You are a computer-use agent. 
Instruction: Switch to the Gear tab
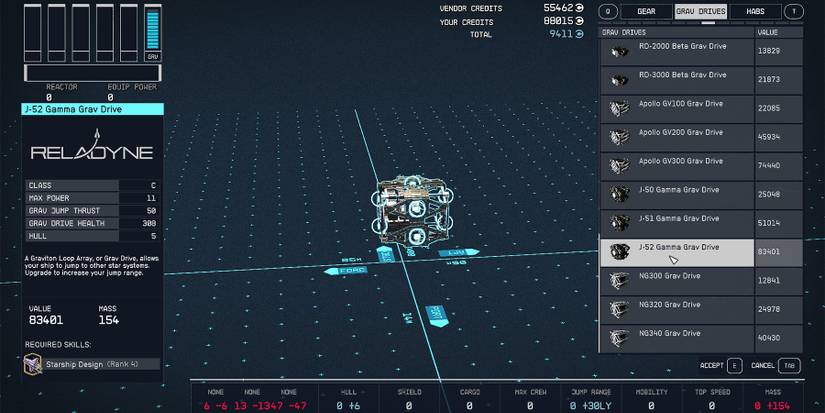(x=646, y=11)
